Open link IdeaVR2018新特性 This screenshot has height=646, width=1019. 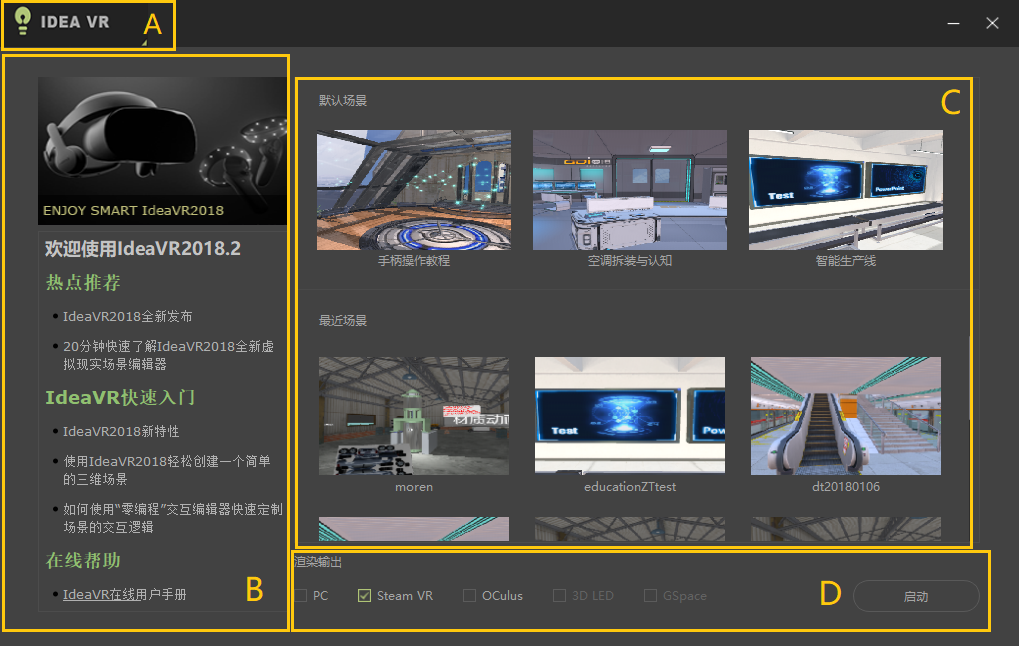click(121, 432)
